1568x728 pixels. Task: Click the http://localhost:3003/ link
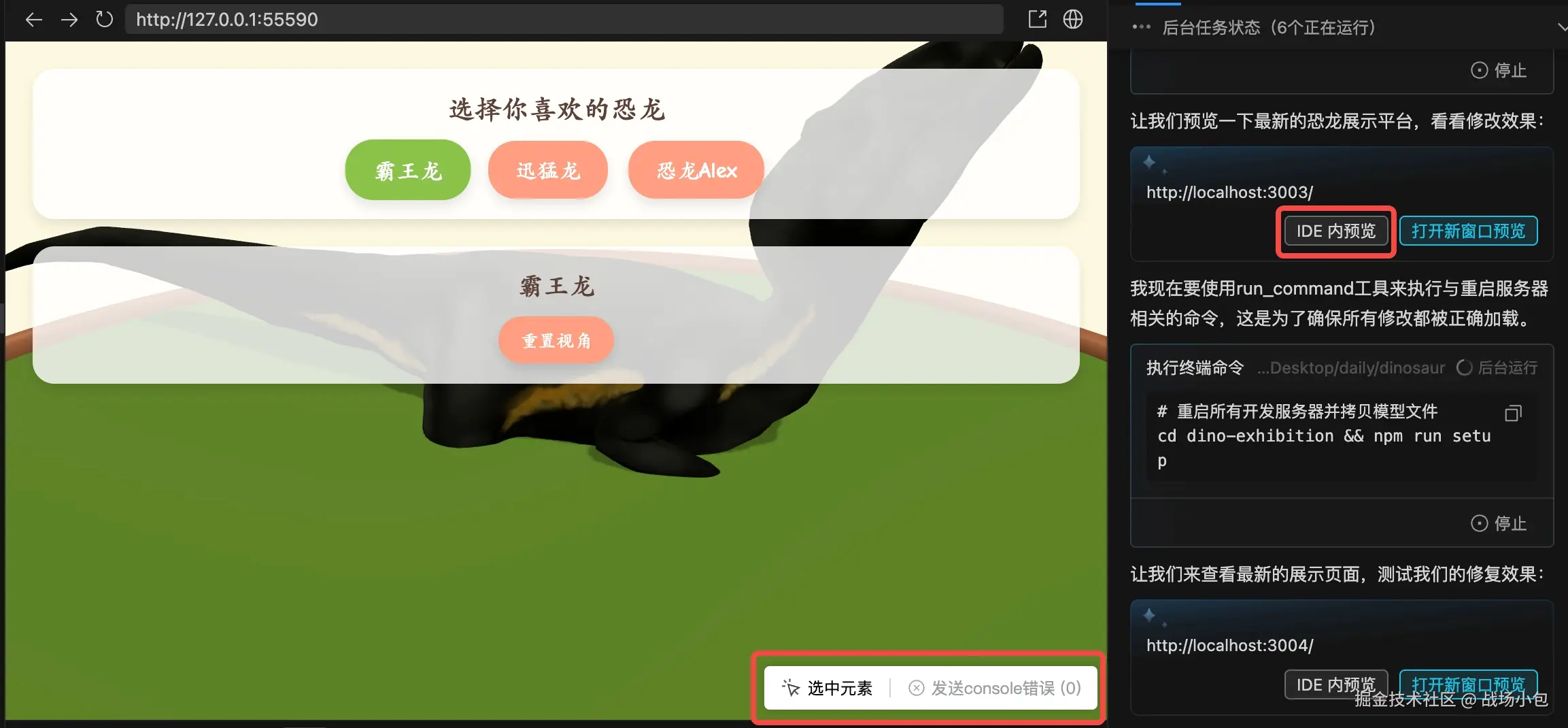pos(1229,192)
